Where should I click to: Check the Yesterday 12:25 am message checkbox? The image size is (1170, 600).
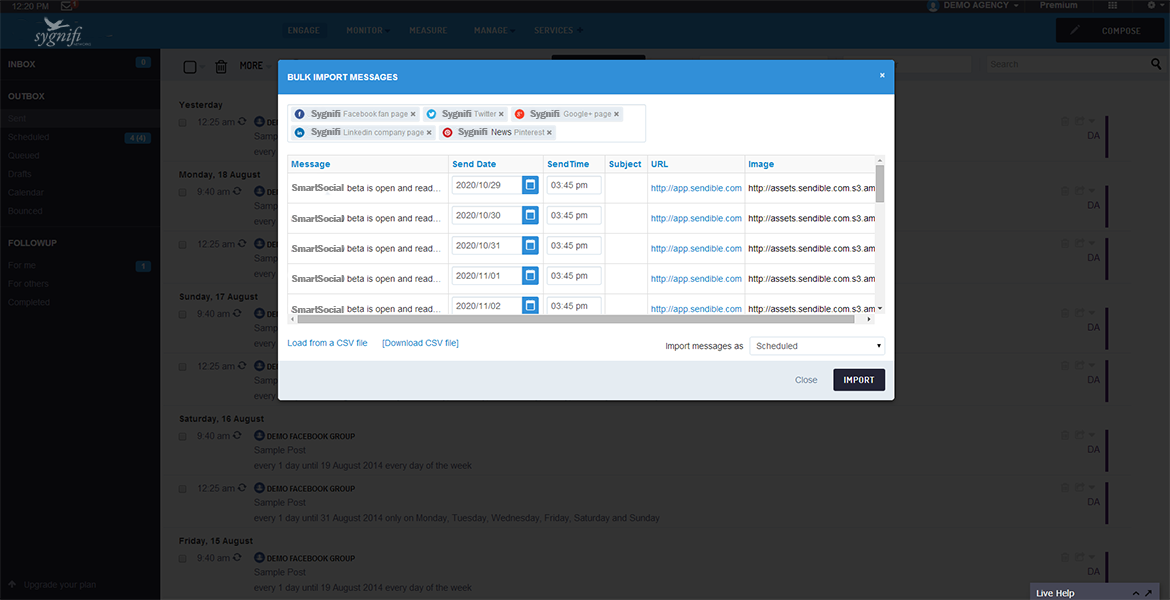182,122
